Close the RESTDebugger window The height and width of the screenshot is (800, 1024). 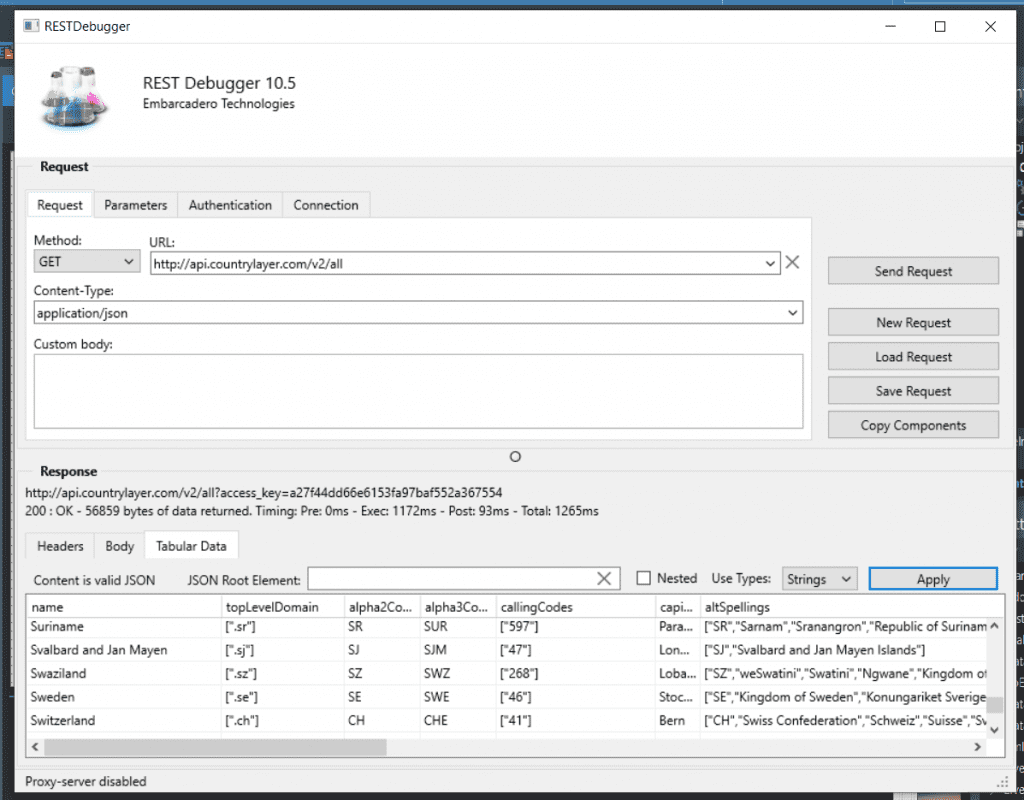(990, 26)
